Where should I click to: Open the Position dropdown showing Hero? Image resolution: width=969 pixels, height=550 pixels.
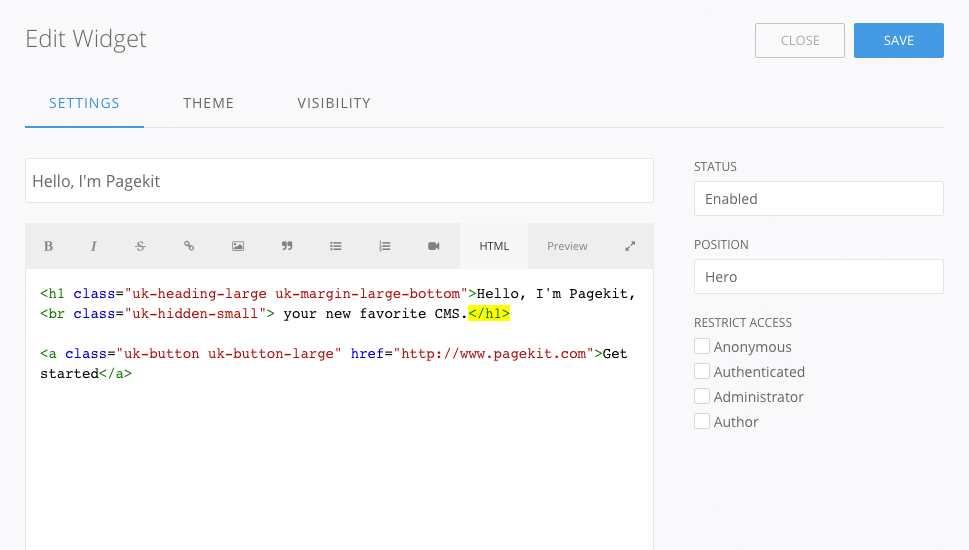[x=818, y=277]
